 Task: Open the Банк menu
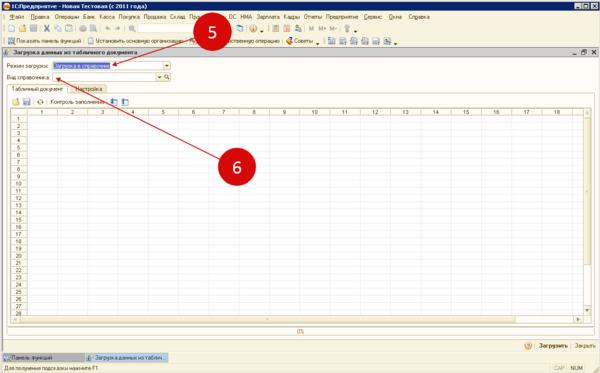(x=89, y=17)
